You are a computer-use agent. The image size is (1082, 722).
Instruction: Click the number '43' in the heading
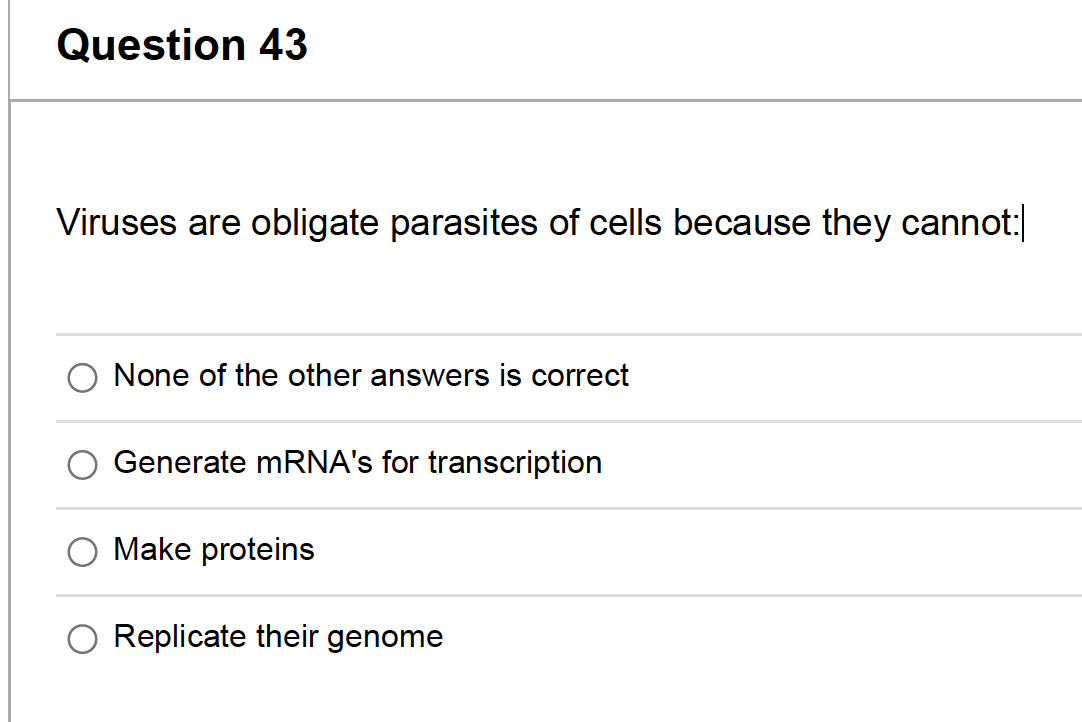tap(283, 46)
